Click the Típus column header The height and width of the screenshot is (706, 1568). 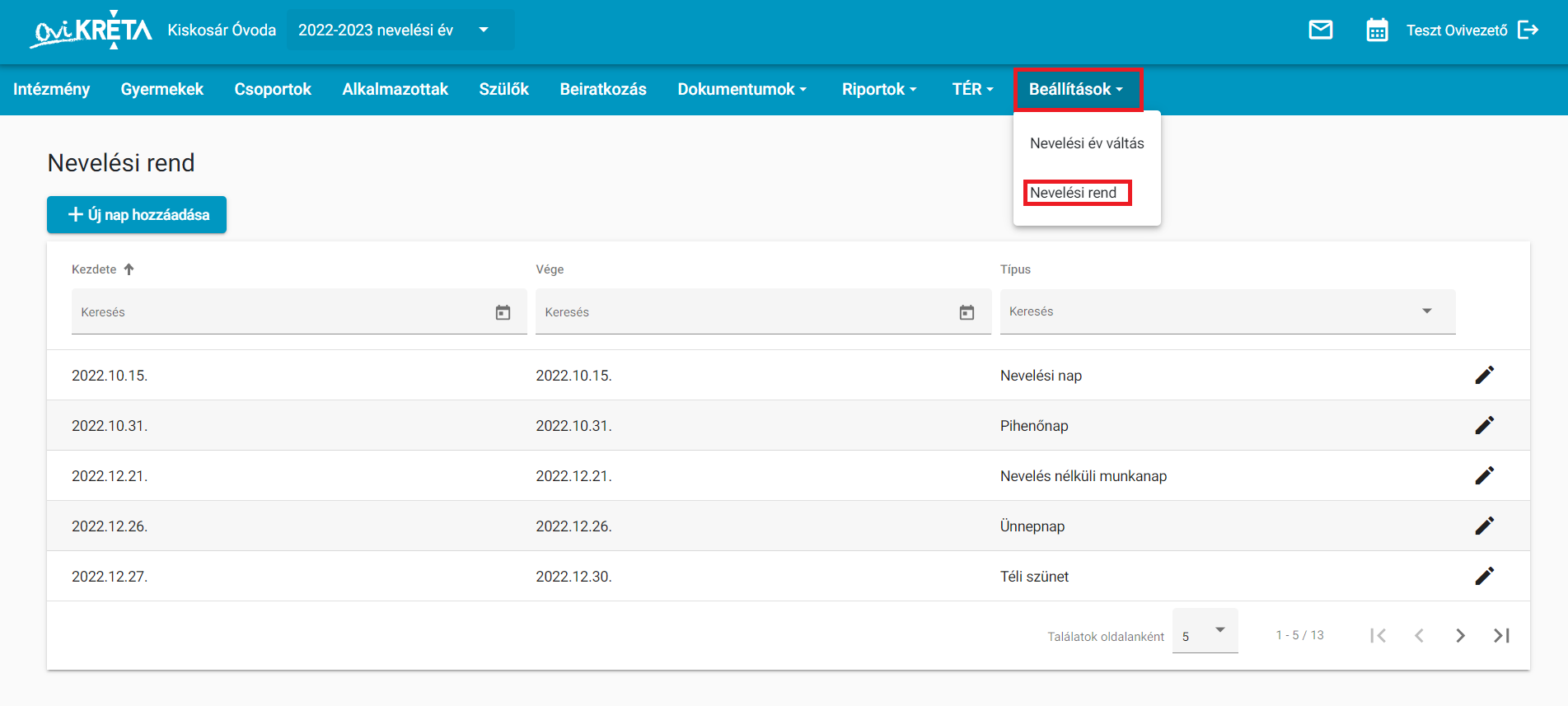coord(1015,269)
